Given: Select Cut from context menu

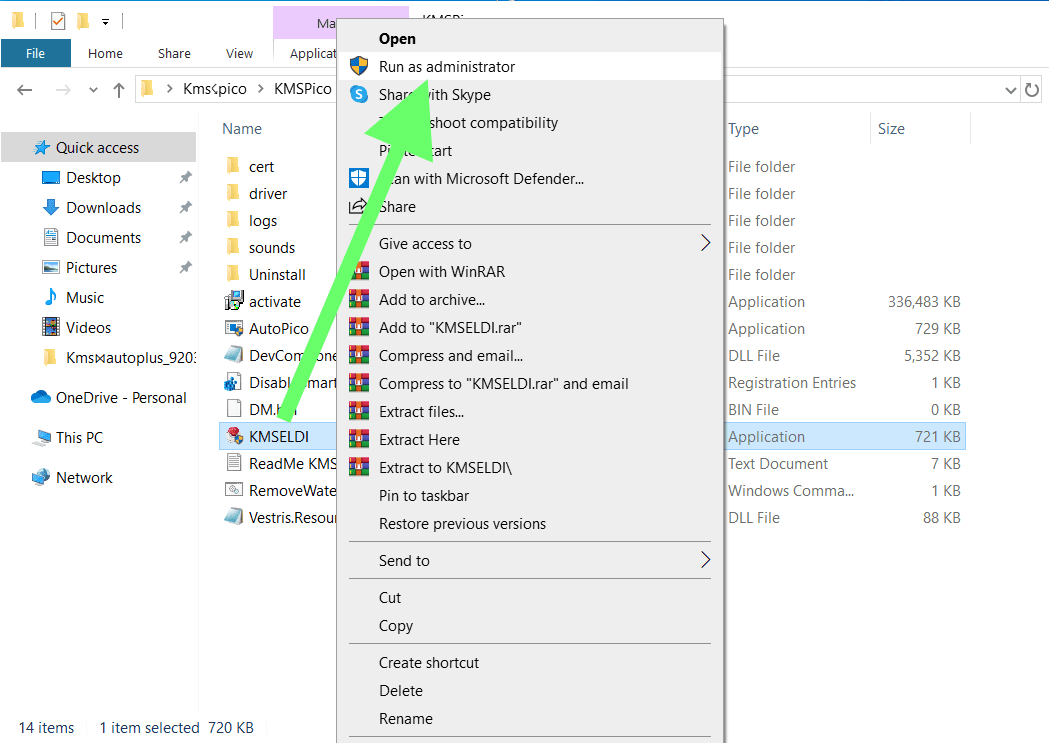Looking at the screenshot, I should (530, 597).
